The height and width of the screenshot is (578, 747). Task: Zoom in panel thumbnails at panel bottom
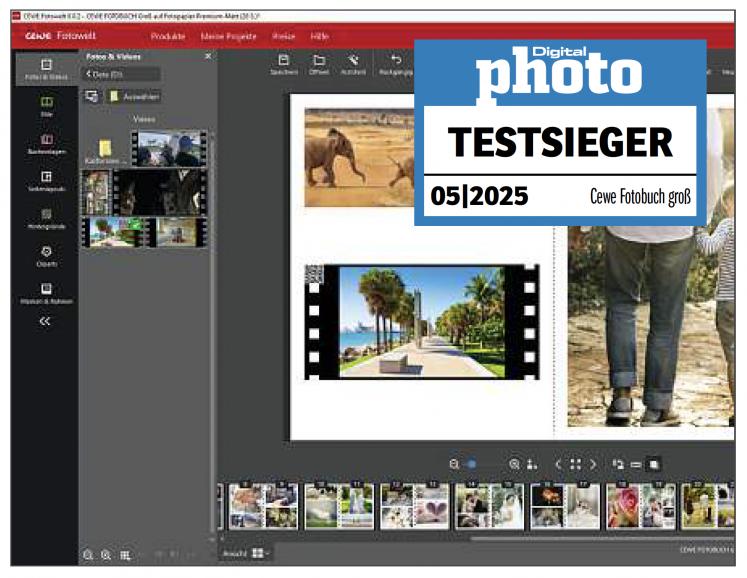point(106,555)
